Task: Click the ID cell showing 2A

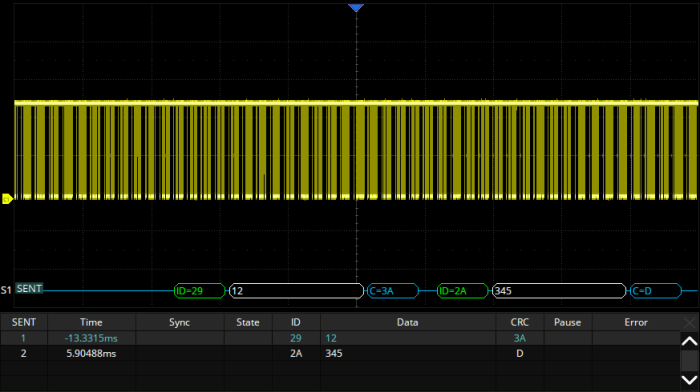Action: pyautogui.click(x=296, y=353)
